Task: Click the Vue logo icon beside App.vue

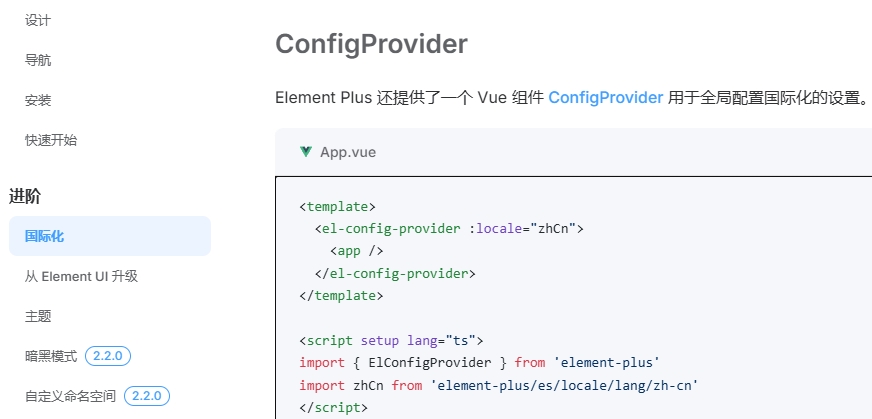Action: (305, 151)
